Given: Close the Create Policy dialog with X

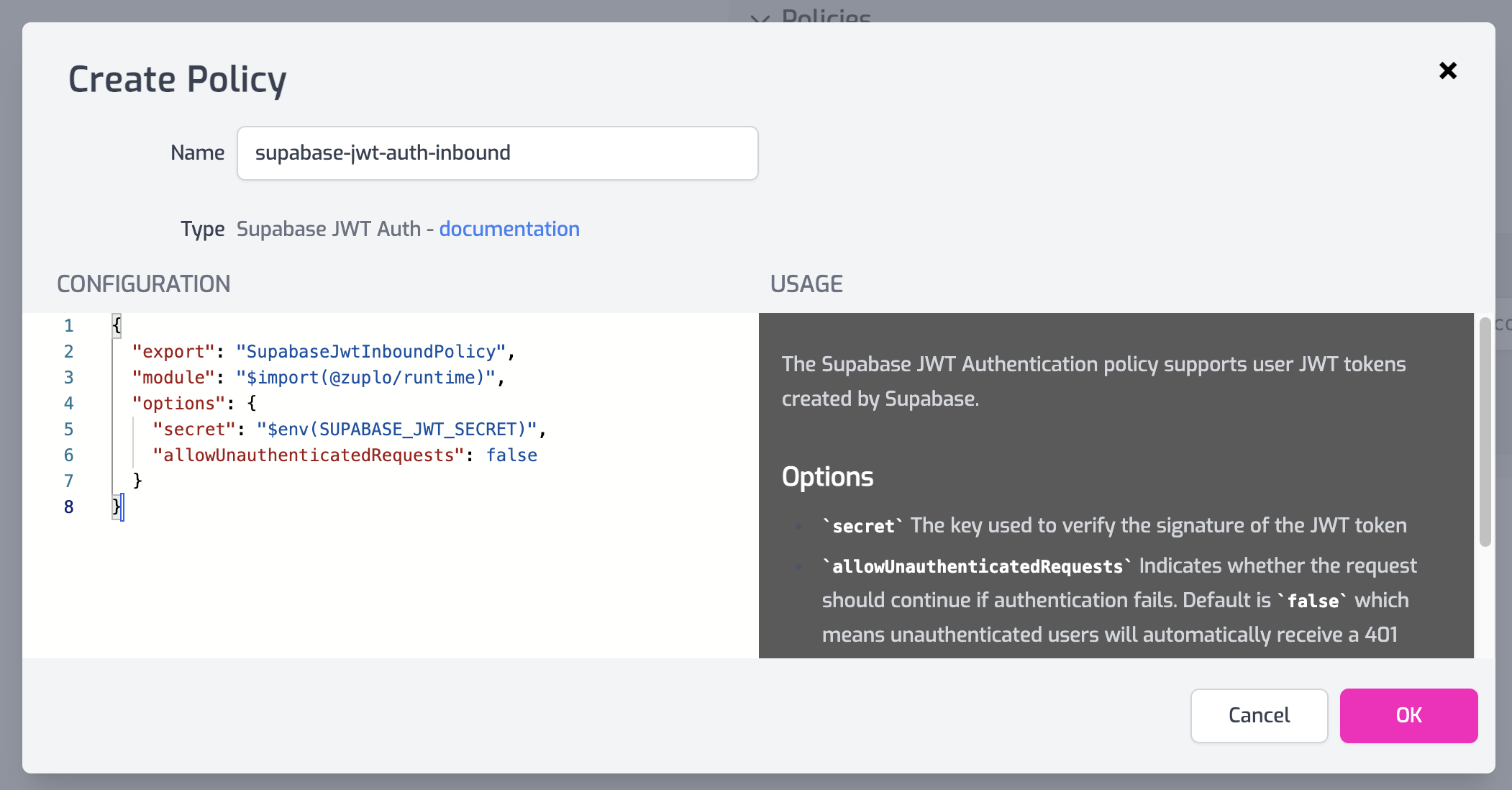Looking at the screenshot, I should click(1447, 71).
